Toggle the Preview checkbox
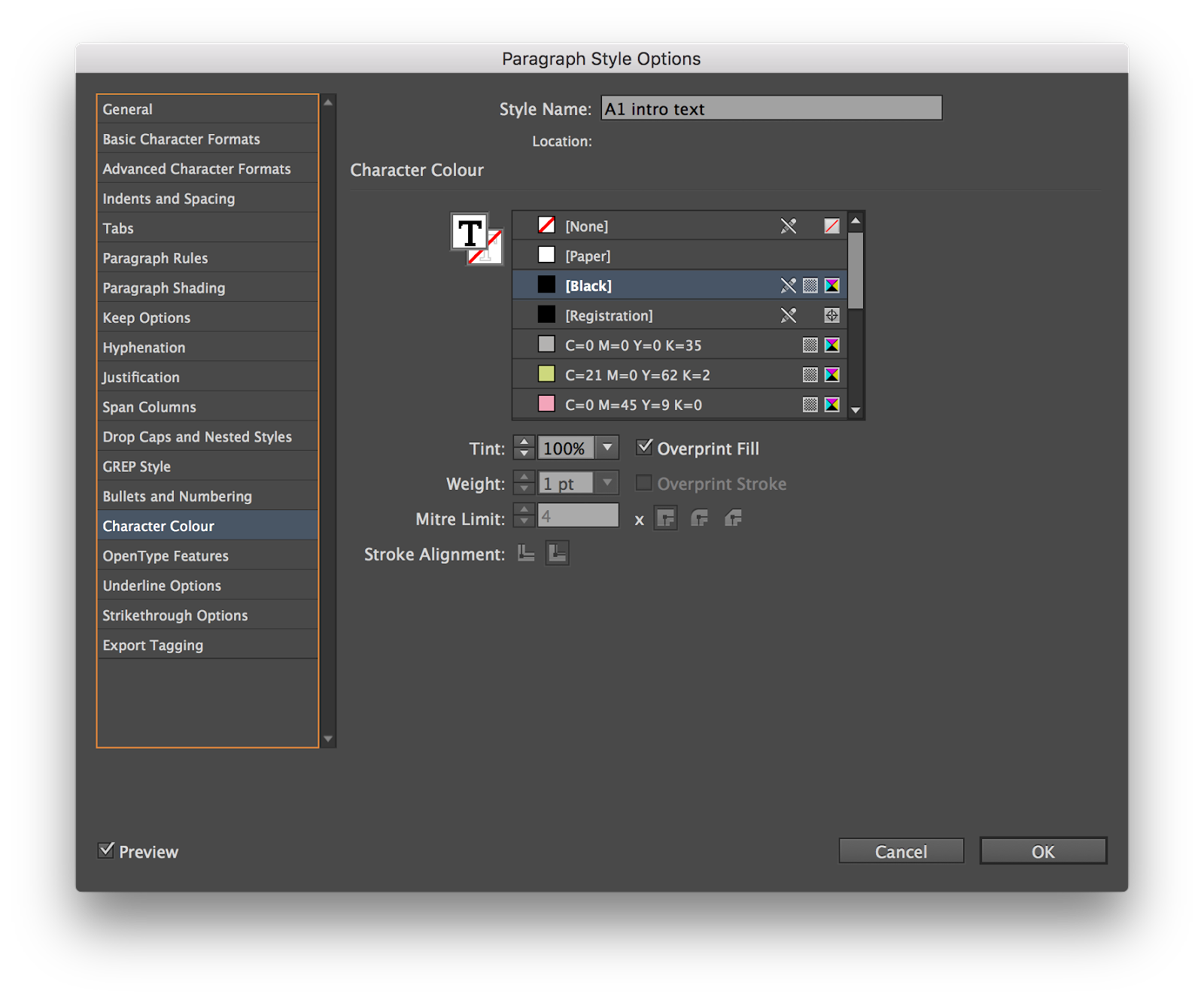Screen dimensions: 1204x1000 pos(106,850)
